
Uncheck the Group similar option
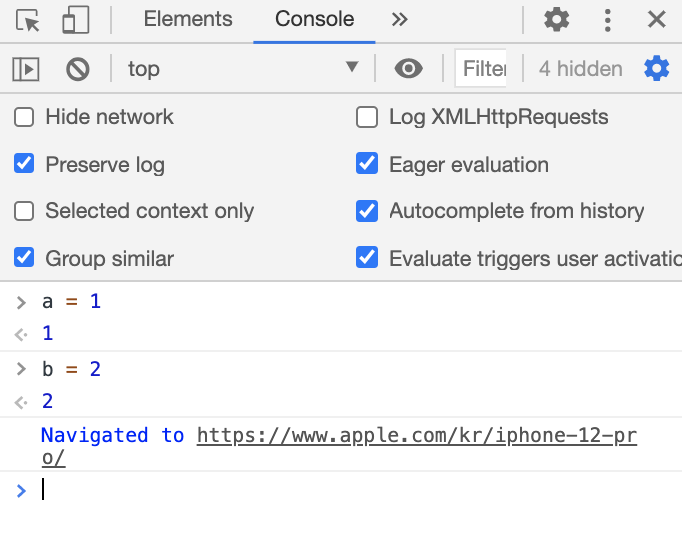click(24, 258)
